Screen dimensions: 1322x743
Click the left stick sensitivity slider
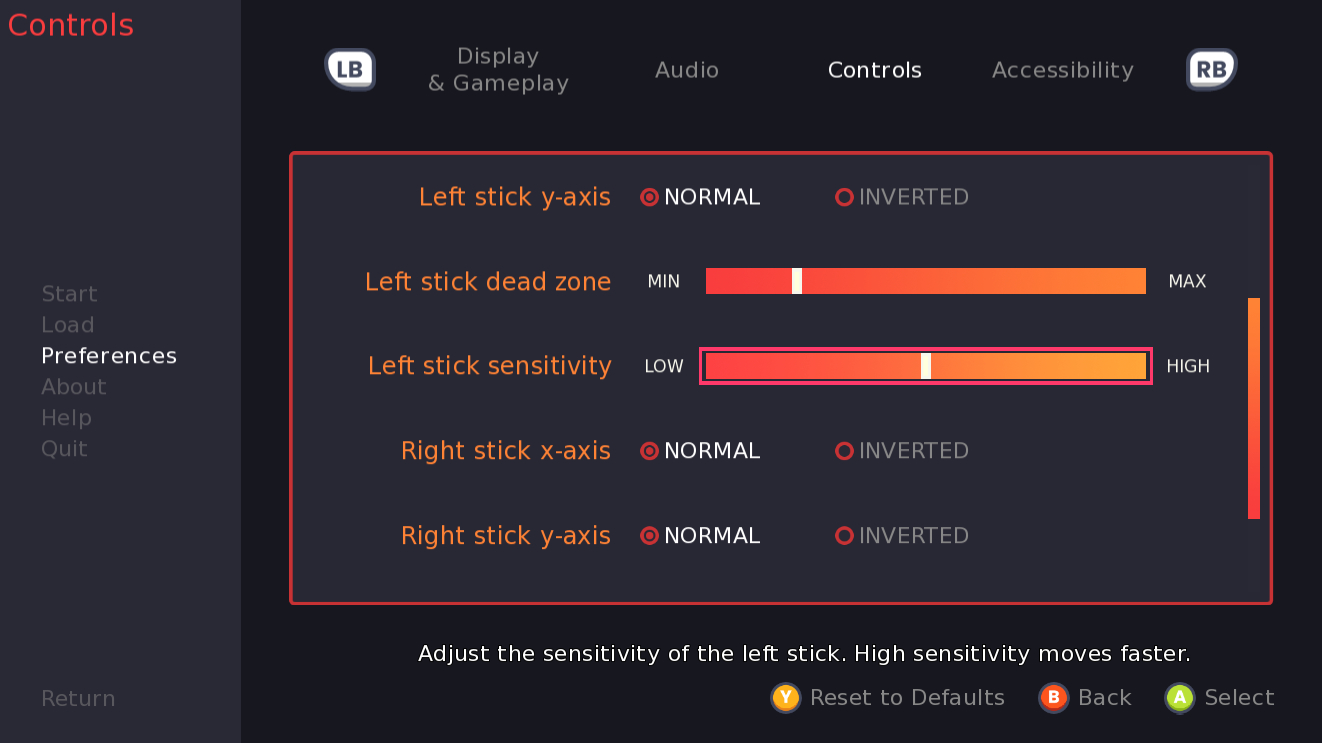925,366
